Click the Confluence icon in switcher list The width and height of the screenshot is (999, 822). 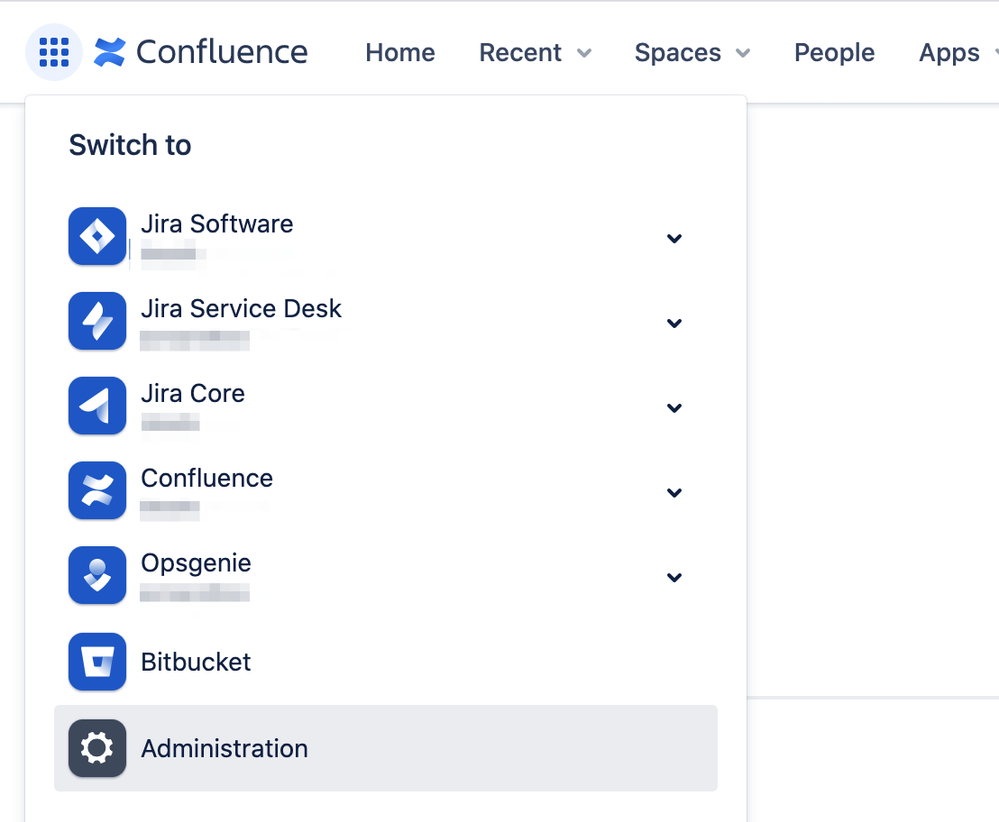97,491
